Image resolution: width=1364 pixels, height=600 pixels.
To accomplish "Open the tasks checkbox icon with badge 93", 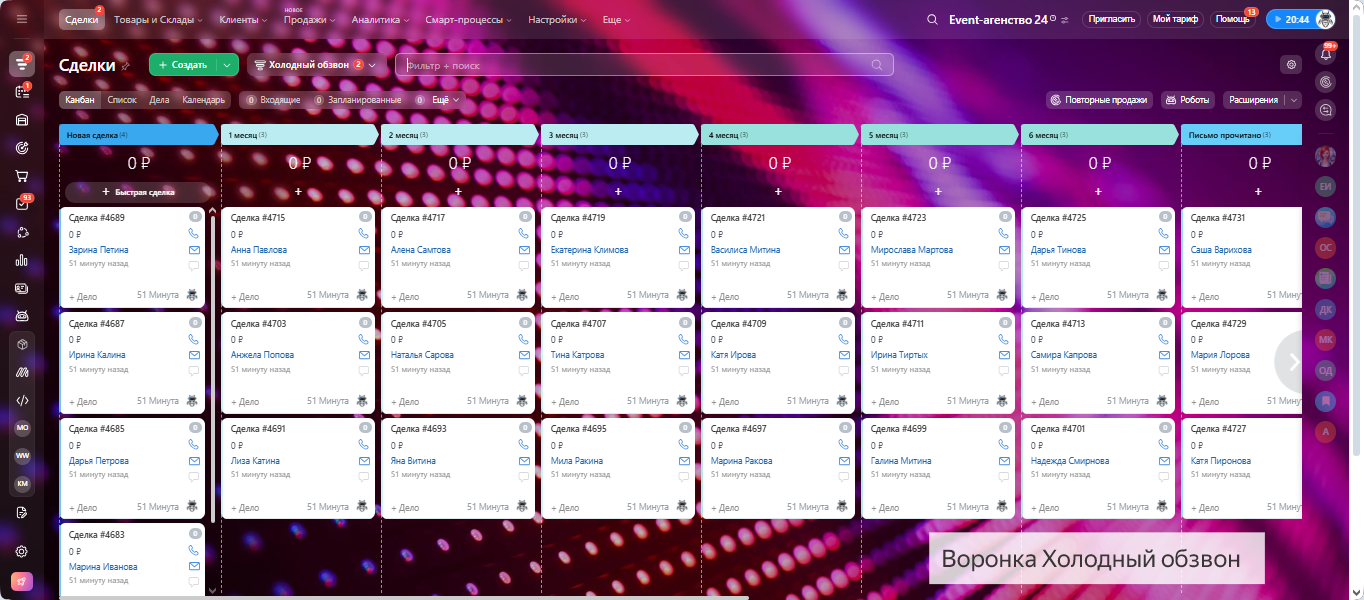I will pos(22,204).
